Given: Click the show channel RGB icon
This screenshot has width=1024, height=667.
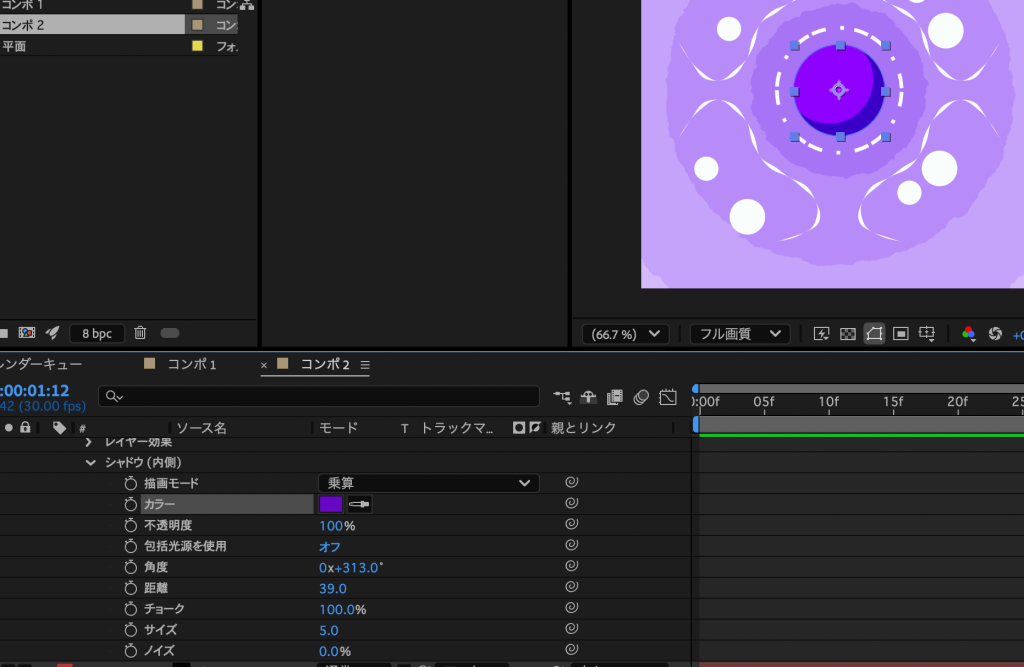Looking at the screenshot, I should coord(968,334).
